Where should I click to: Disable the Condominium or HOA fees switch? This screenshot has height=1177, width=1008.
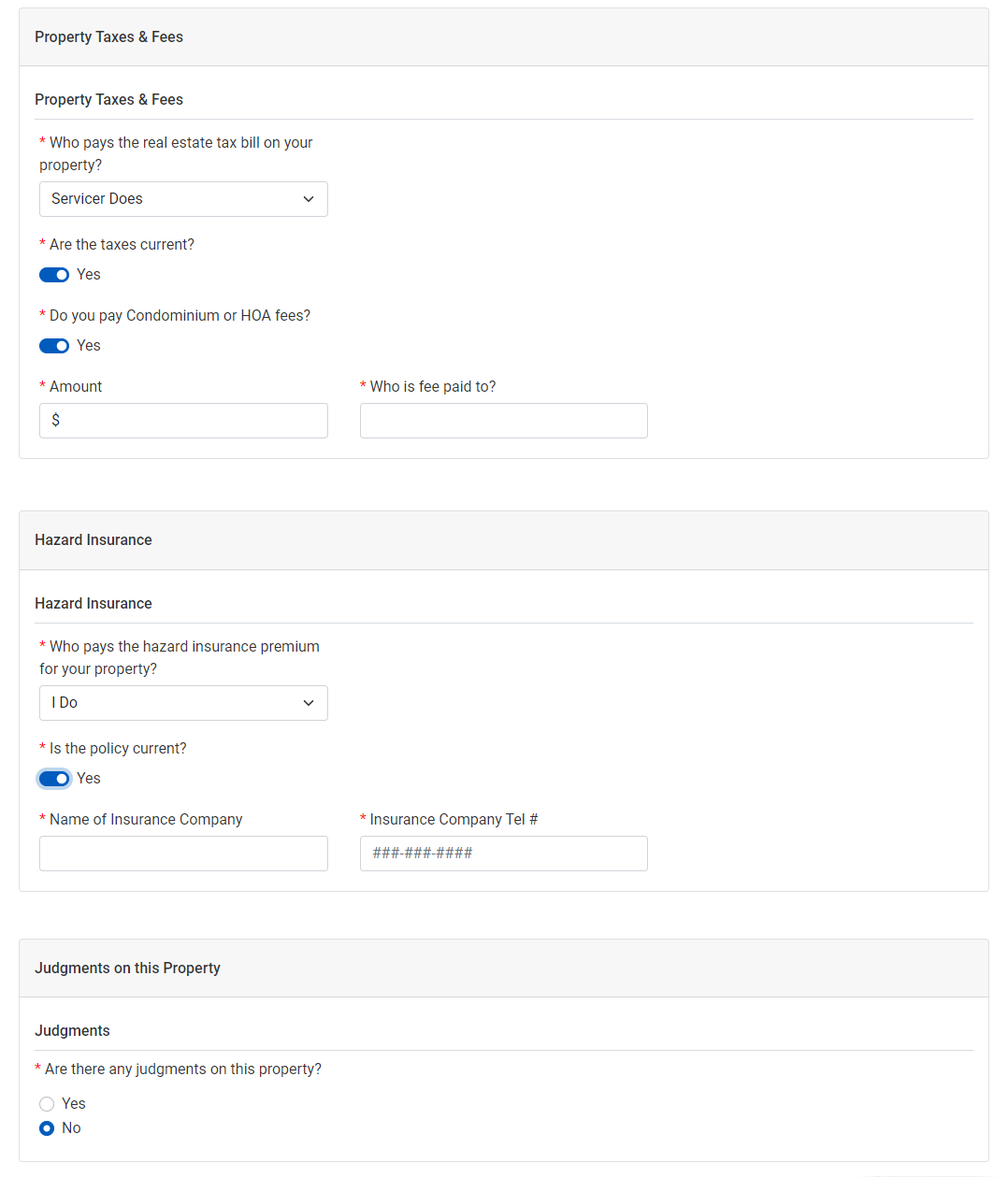(54, 346)
